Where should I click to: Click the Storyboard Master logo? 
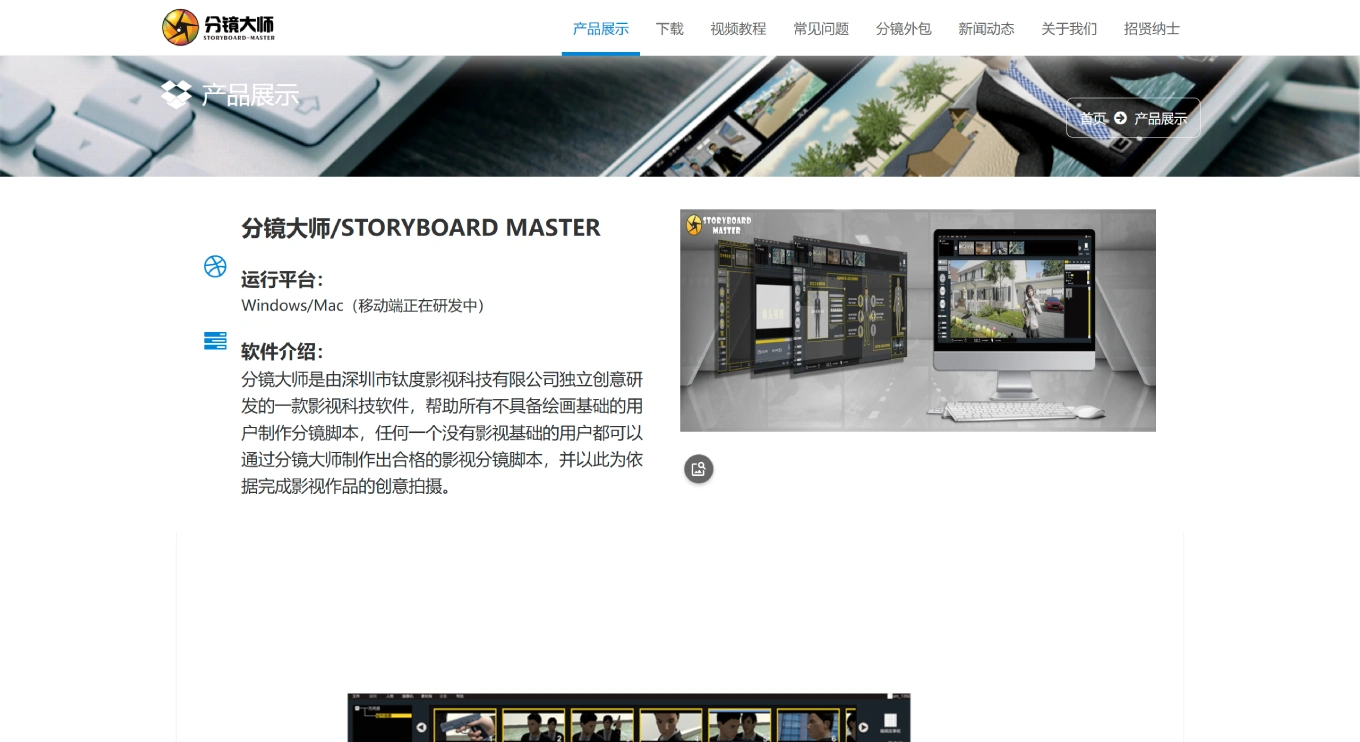point(218,27)
